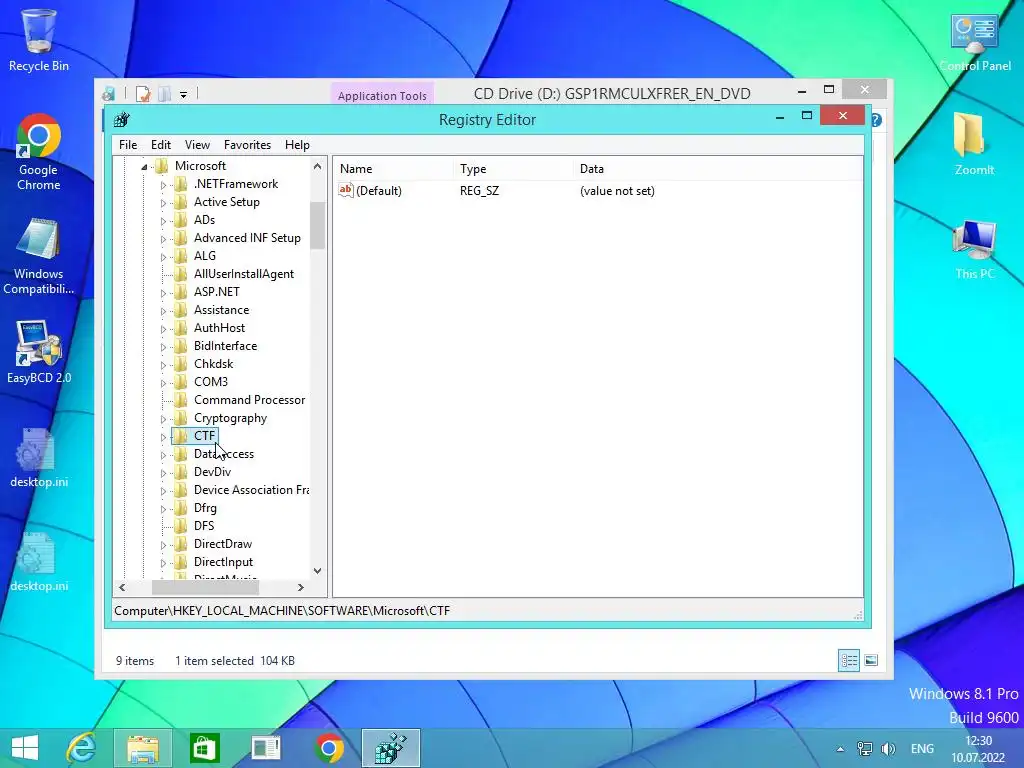Click Registry Editor title bar app icon
The image size is (1024, 768).
(x=121, y=120)
